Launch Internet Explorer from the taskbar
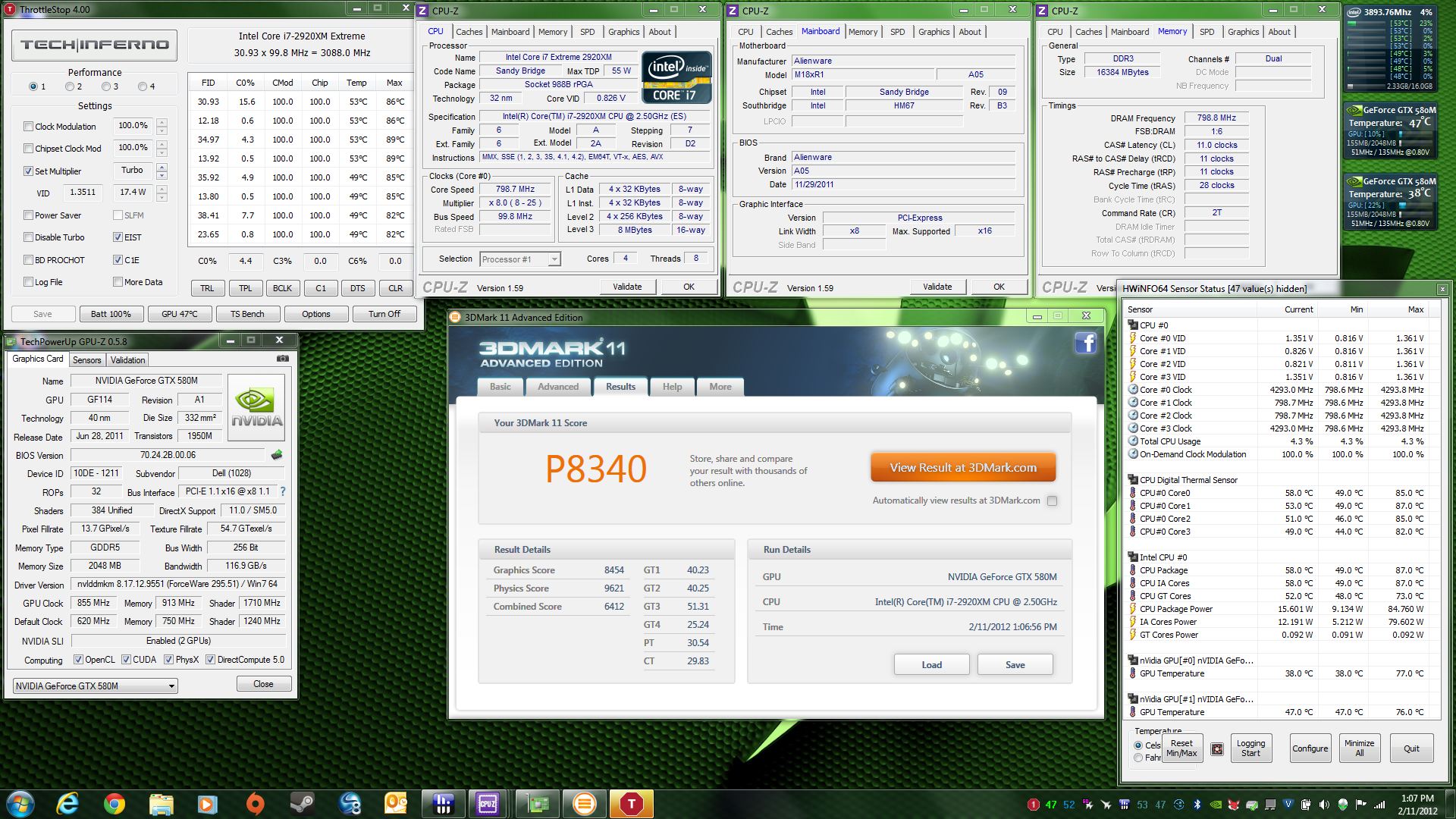 tap(68, 804)
